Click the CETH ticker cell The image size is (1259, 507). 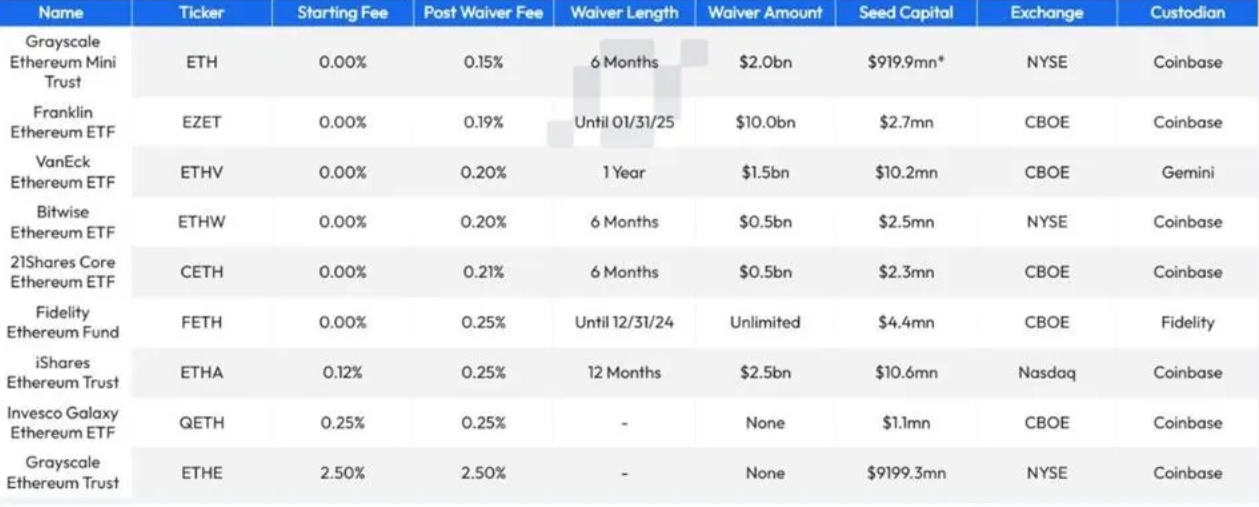201,272
